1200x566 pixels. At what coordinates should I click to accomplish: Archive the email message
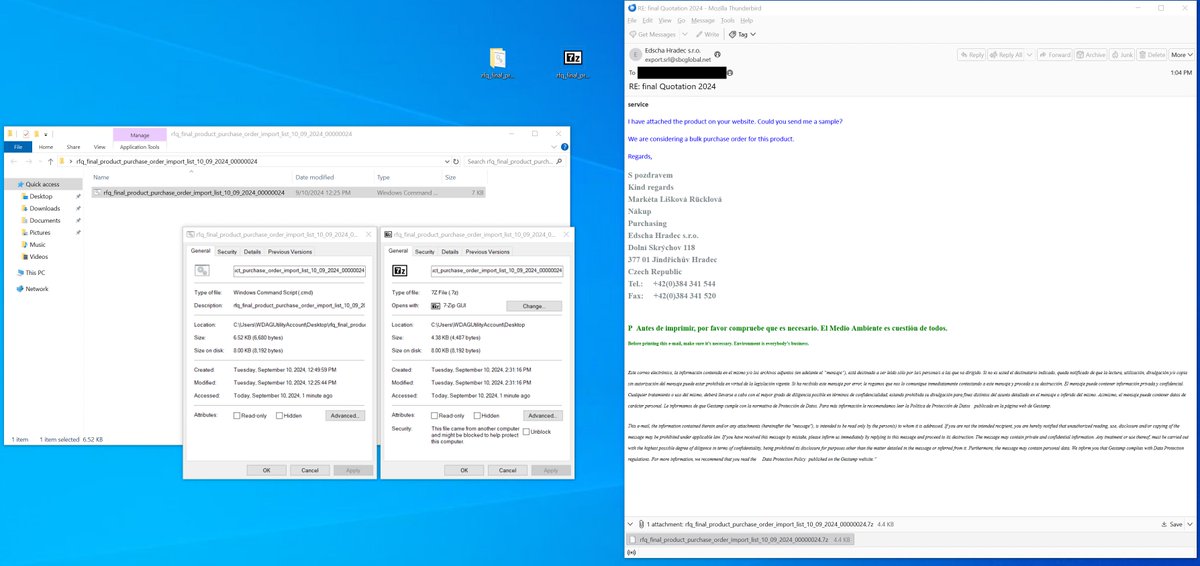coord(1091,55)
